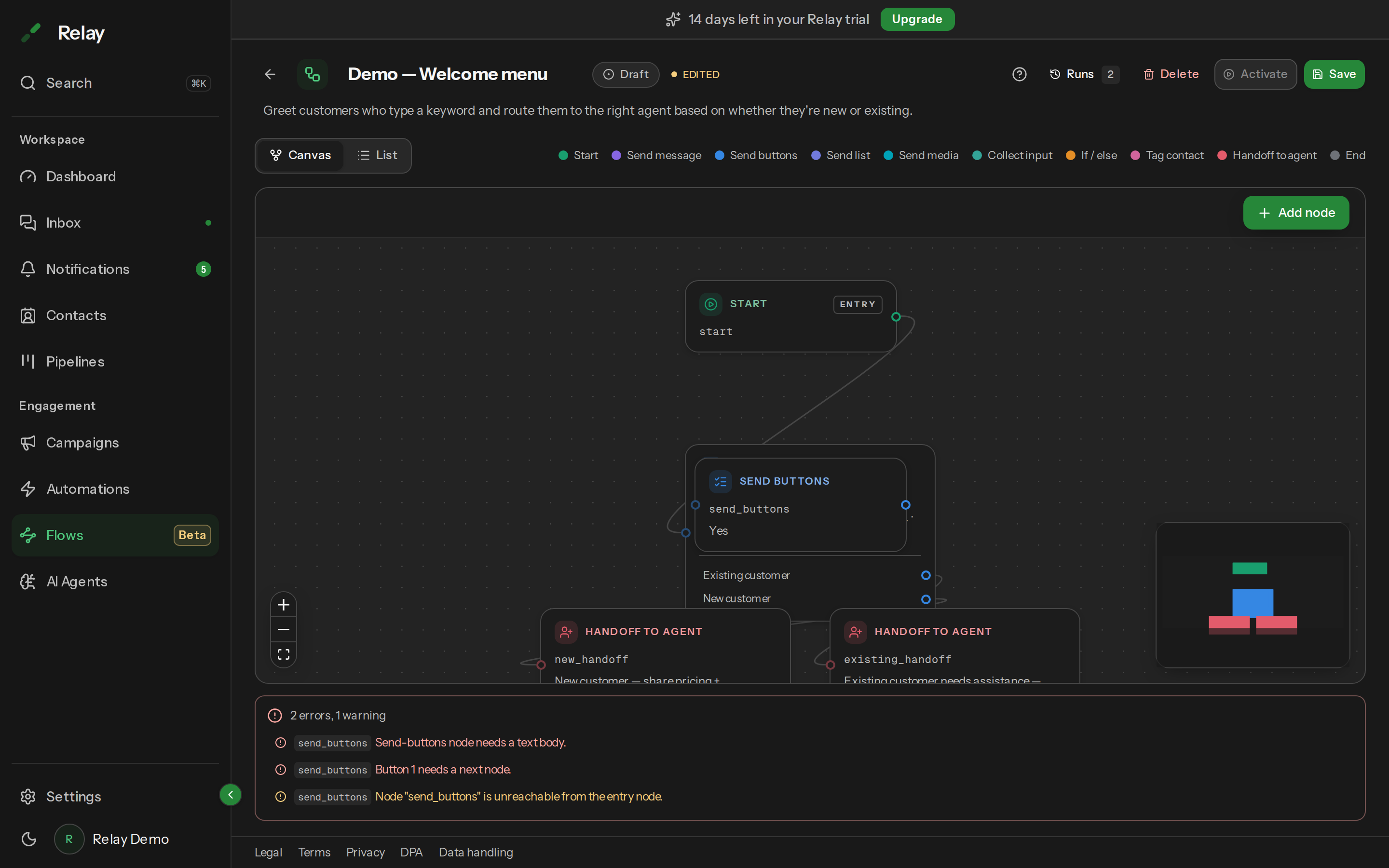Click the existing_handoff node person icon
The width and height of the screenshot is (1389, 868).
click(x=855, y=632)
